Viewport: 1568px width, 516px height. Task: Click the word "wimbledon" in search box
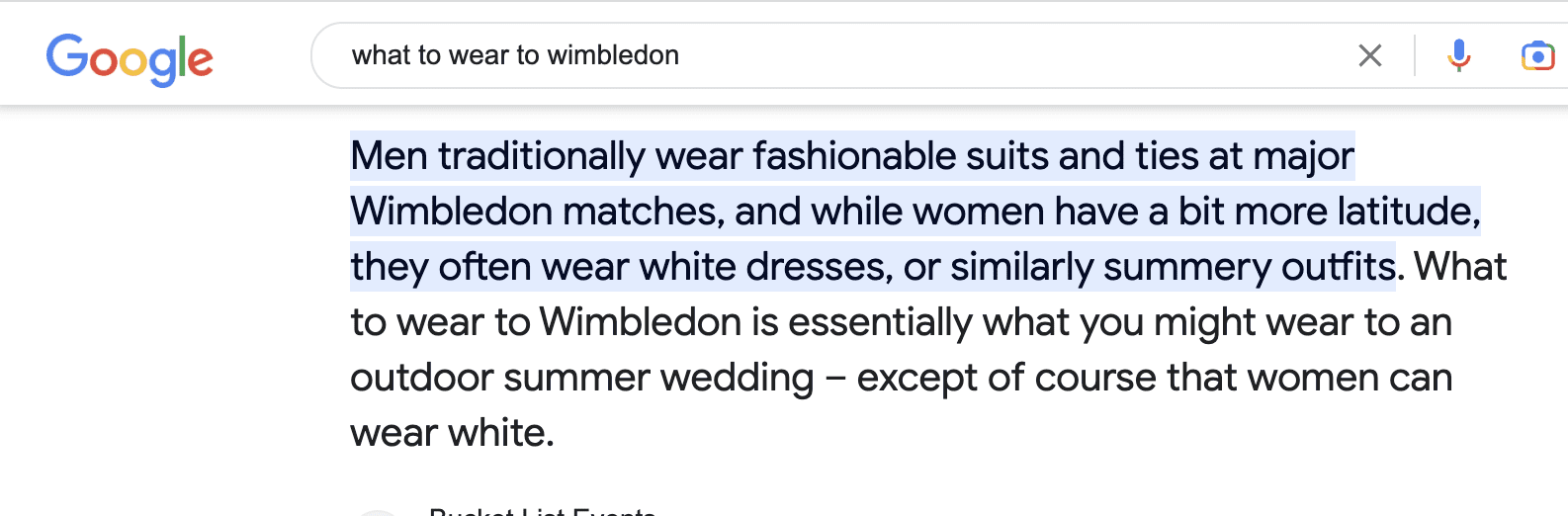pyautogui.click(x=613, y=55)
